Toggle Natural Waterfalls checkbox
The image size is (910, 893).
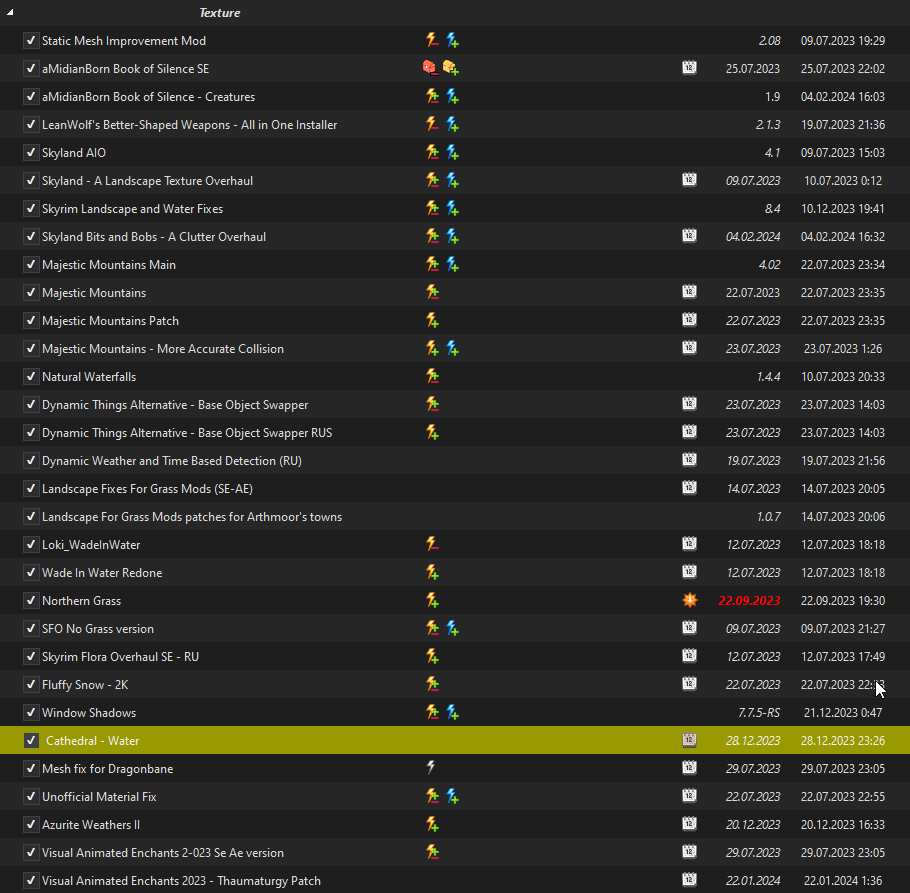(31, 377)
